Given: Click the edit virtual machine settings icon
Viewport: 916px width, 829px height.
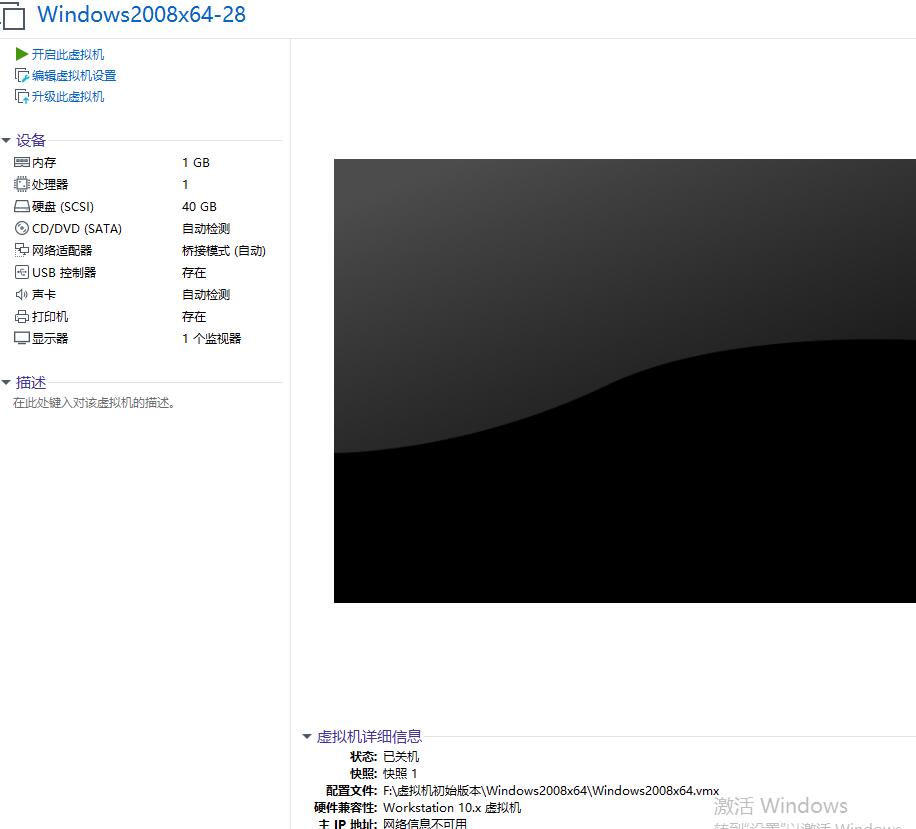Looking at the screenshot, I should [22, 75].
